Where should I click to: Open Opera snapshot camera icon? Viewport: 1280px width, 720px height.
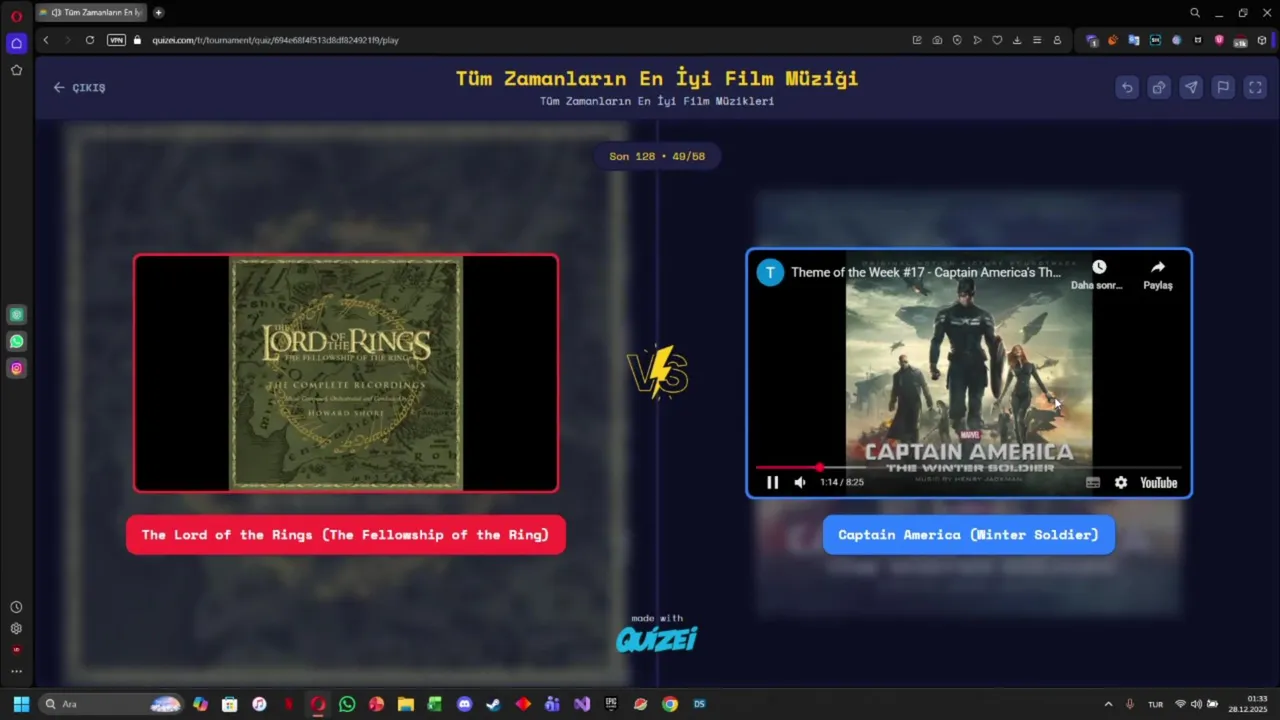click(x=937, y=40)
